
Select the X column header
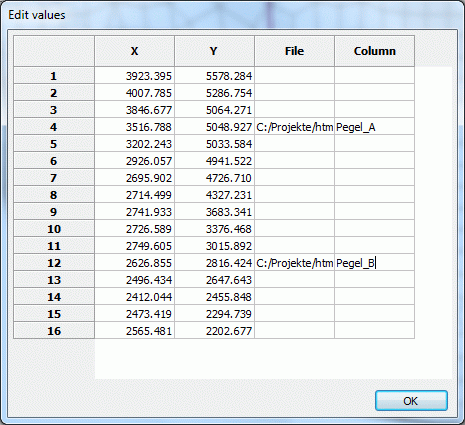(134, 51)
